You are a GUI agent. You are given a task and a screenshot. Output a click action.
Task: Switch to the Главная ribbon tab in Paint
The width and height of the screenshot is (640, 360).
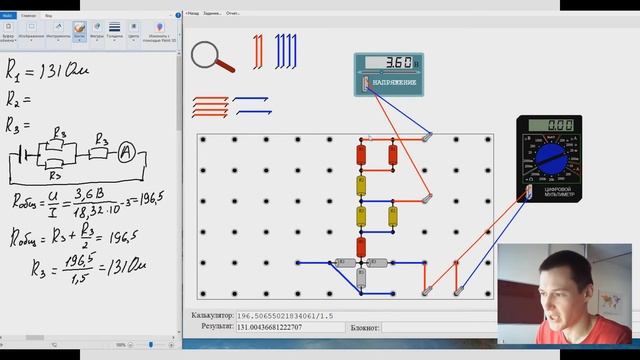29,16
